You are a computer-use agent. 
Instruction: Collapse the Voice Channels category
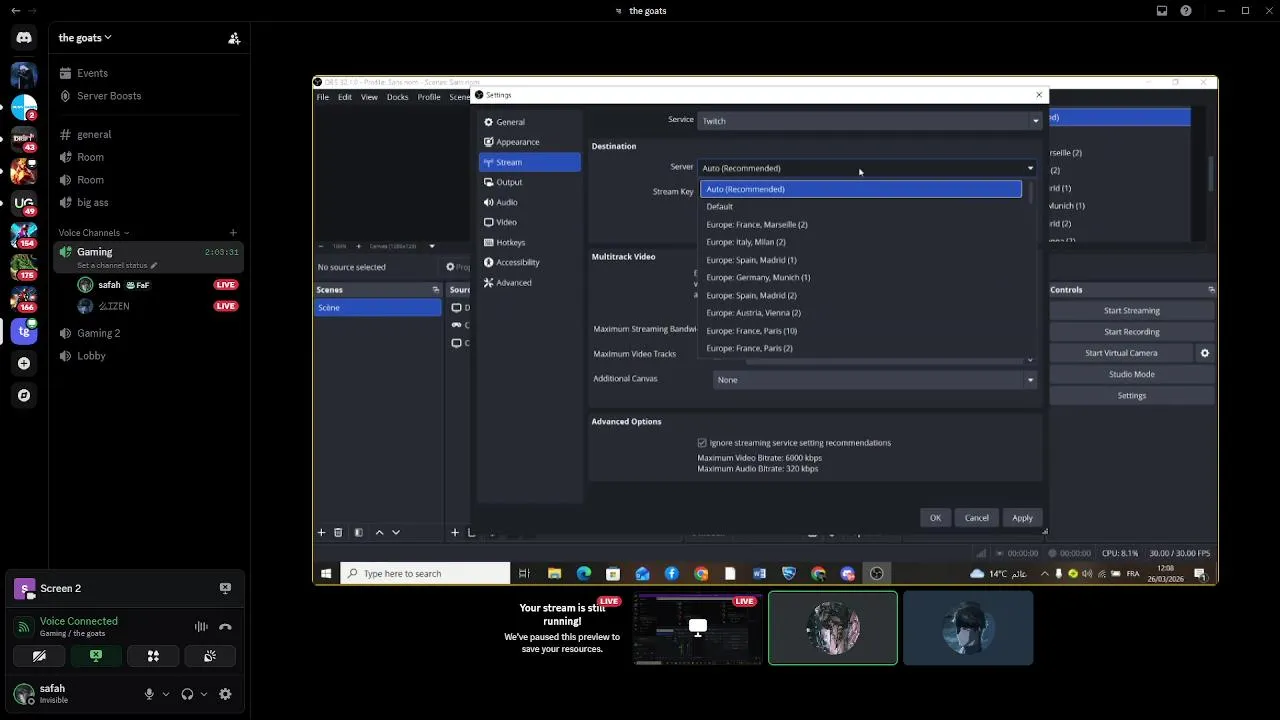pyautogui.click(x=93, y=233)
